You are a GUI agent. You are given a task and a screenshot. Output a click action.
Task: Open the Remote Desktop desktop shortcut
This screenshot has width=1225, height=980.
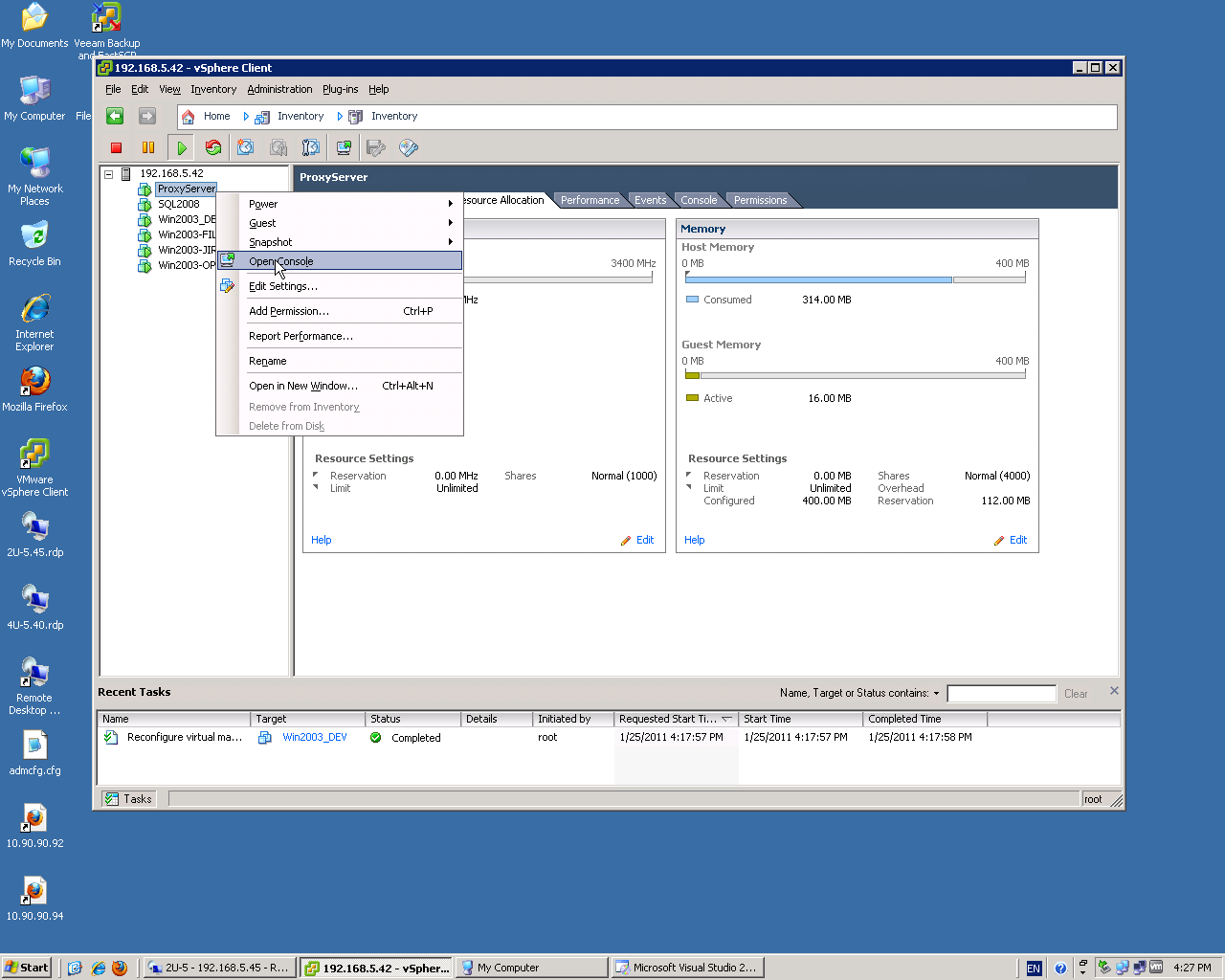(x=34, y=686)
